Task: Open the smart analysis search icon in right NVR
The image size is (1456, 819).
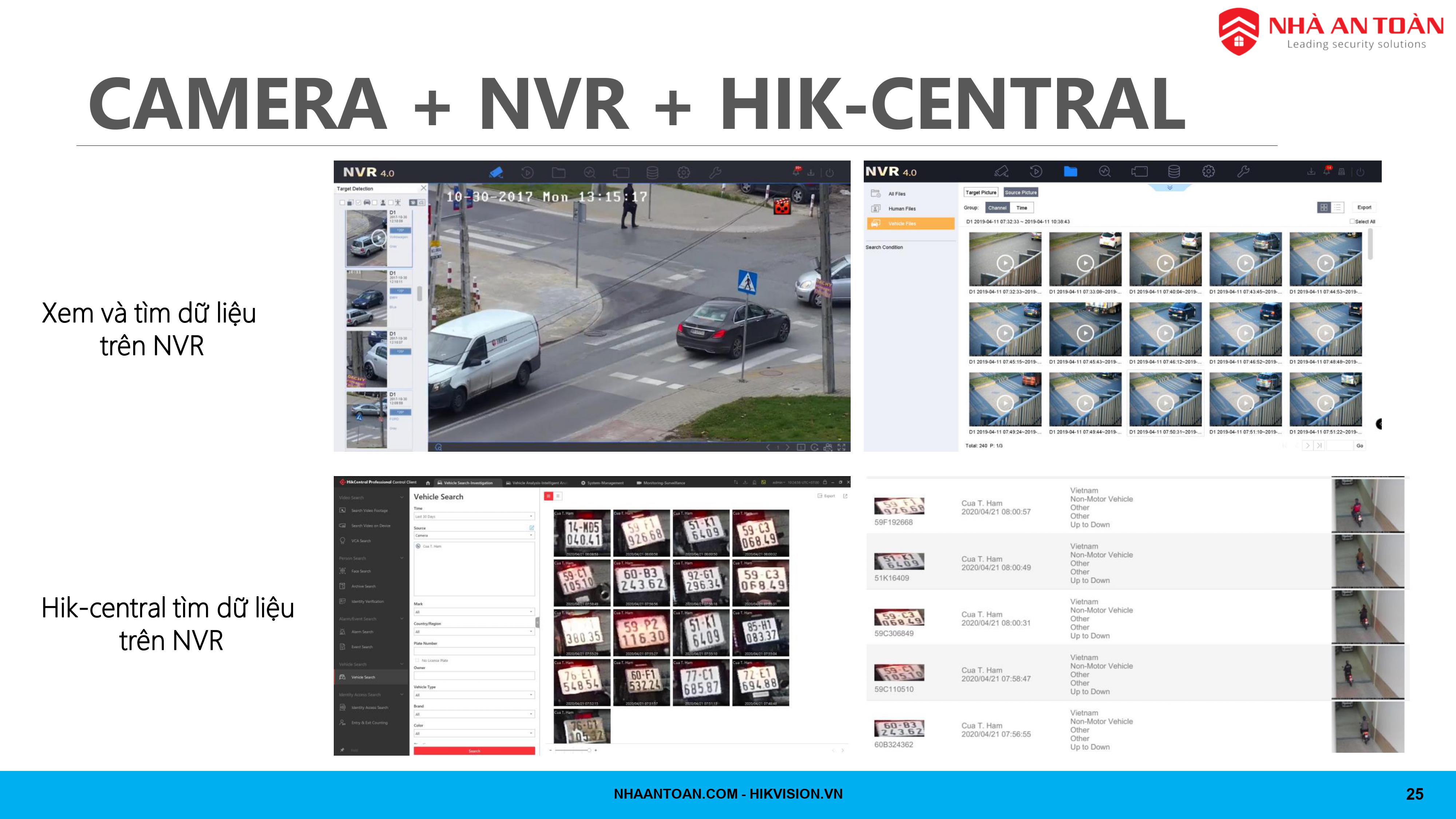Action: point(1104,171)
